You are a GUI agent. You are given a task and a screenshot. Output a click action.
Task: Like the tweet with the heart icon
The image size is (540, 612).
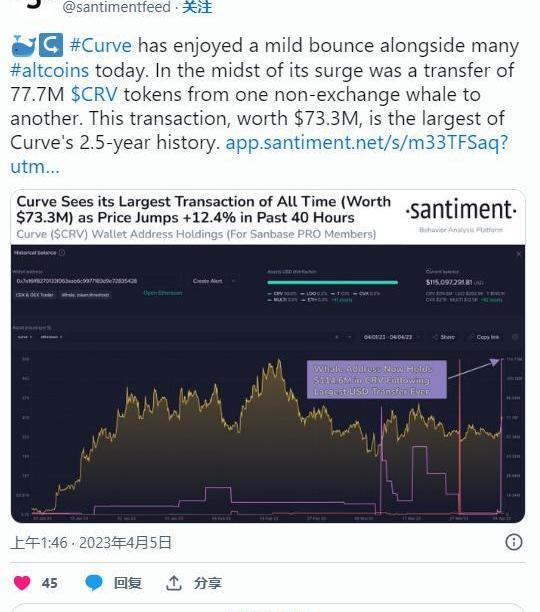[22, 583]
